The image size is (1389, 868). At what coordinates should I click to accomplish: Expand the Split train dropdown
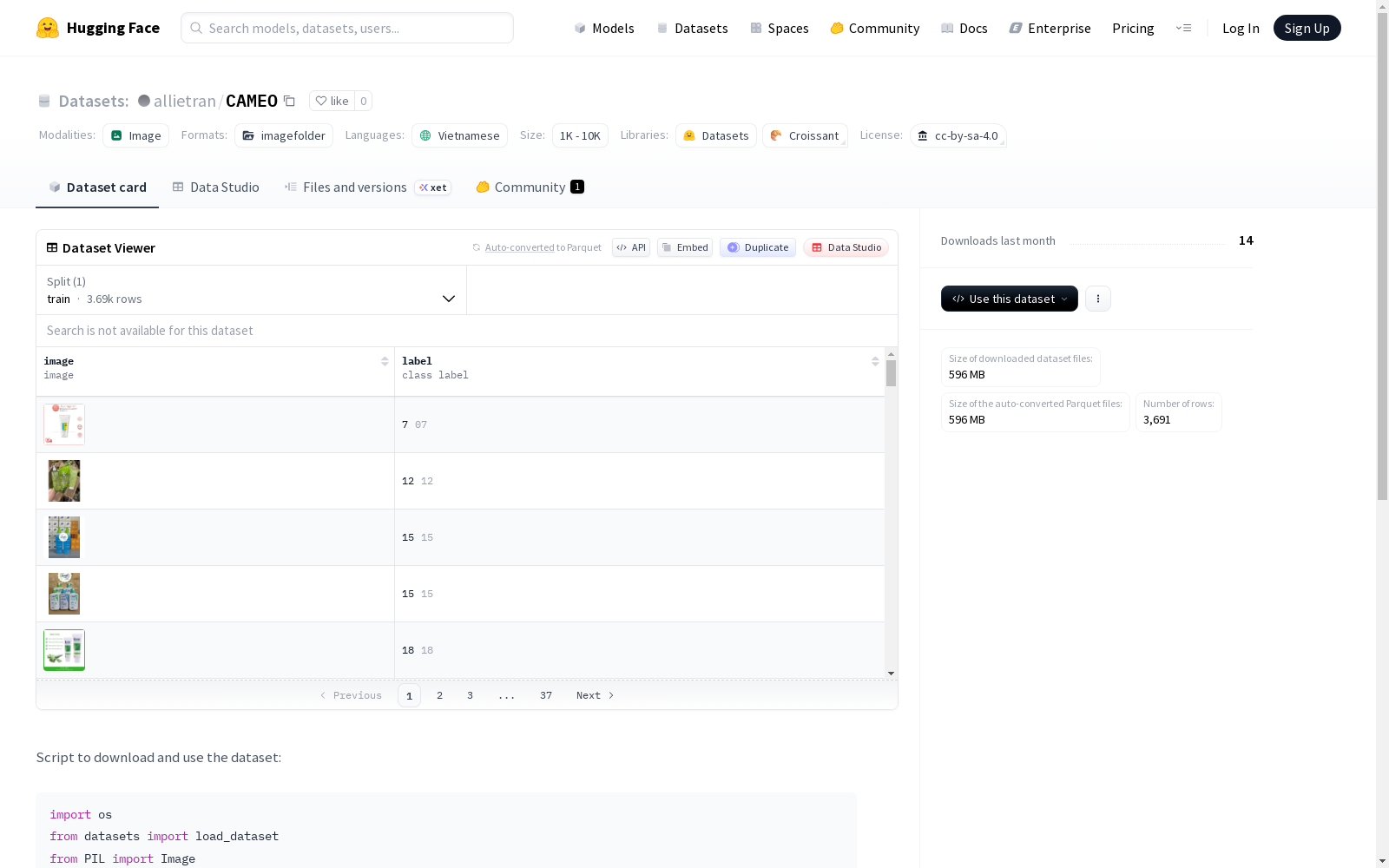click(252, 290)
